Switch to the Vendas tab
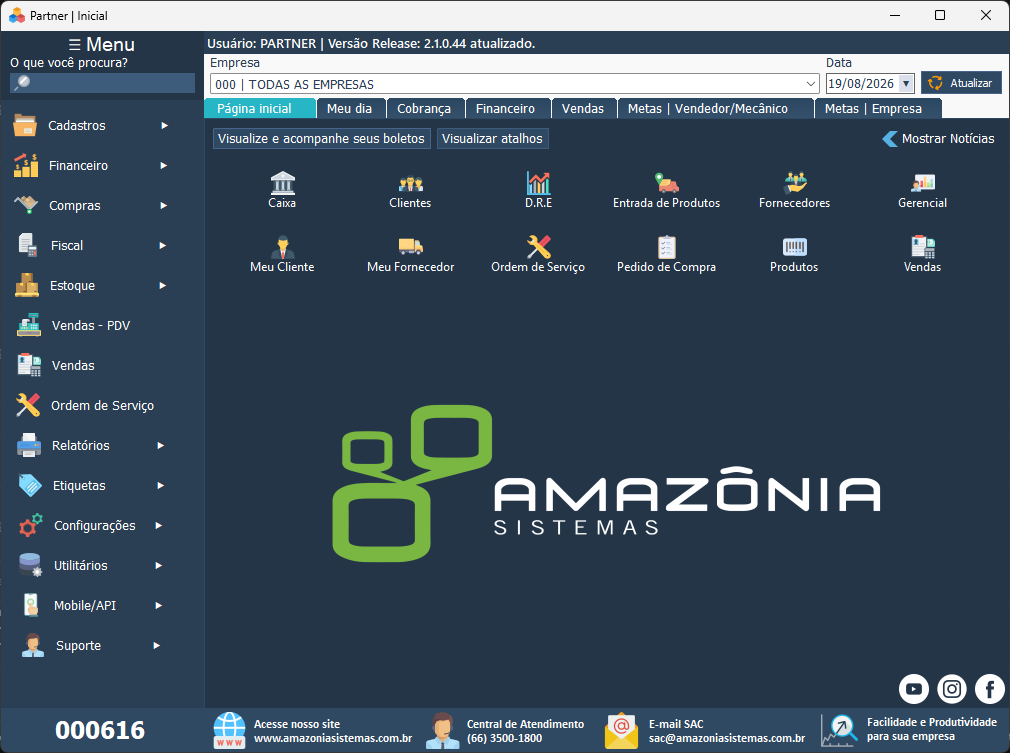 click(584, 108)
